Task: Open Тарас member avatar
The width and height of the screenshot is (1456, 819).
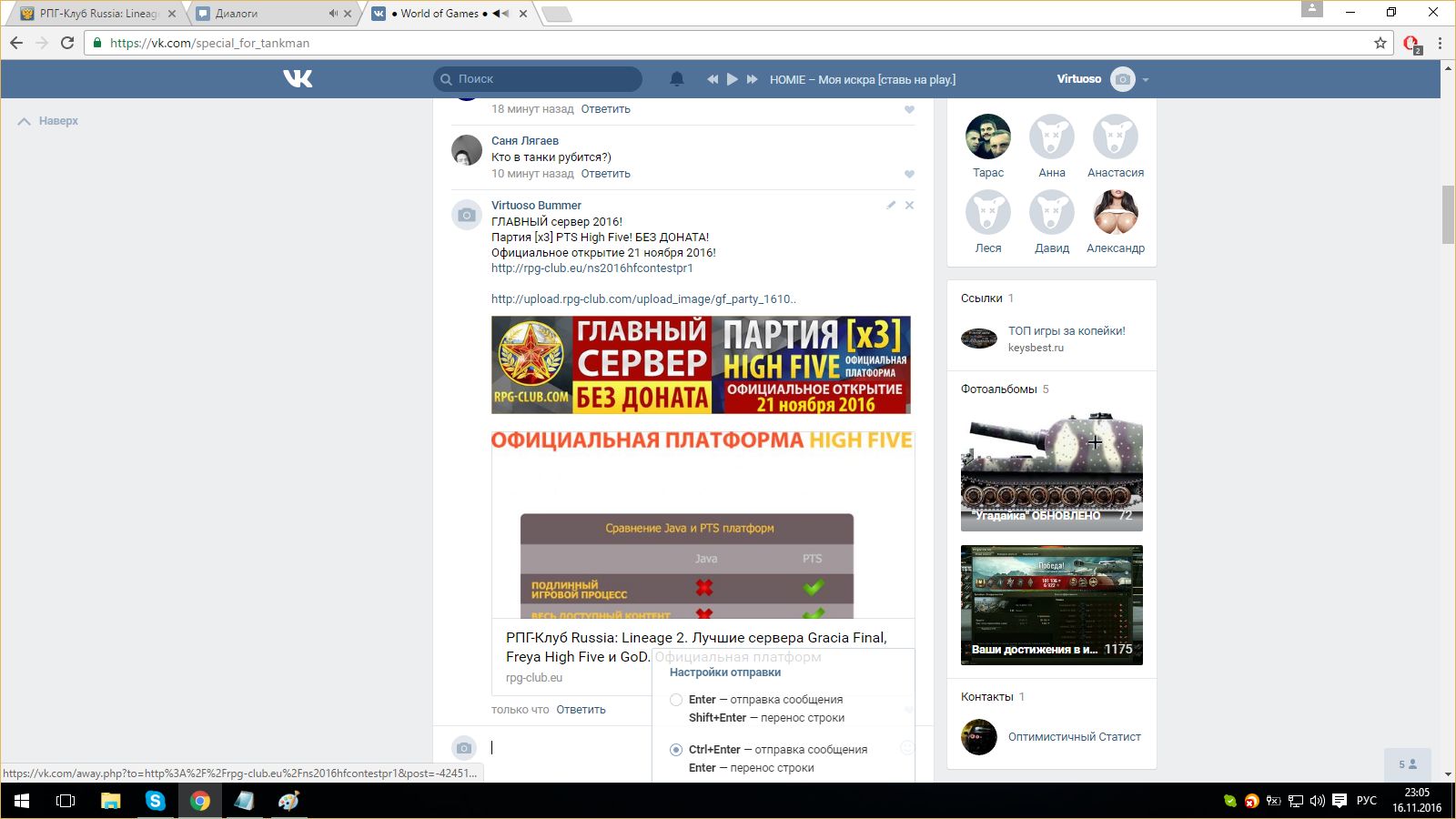Action: tap(988, 136)
